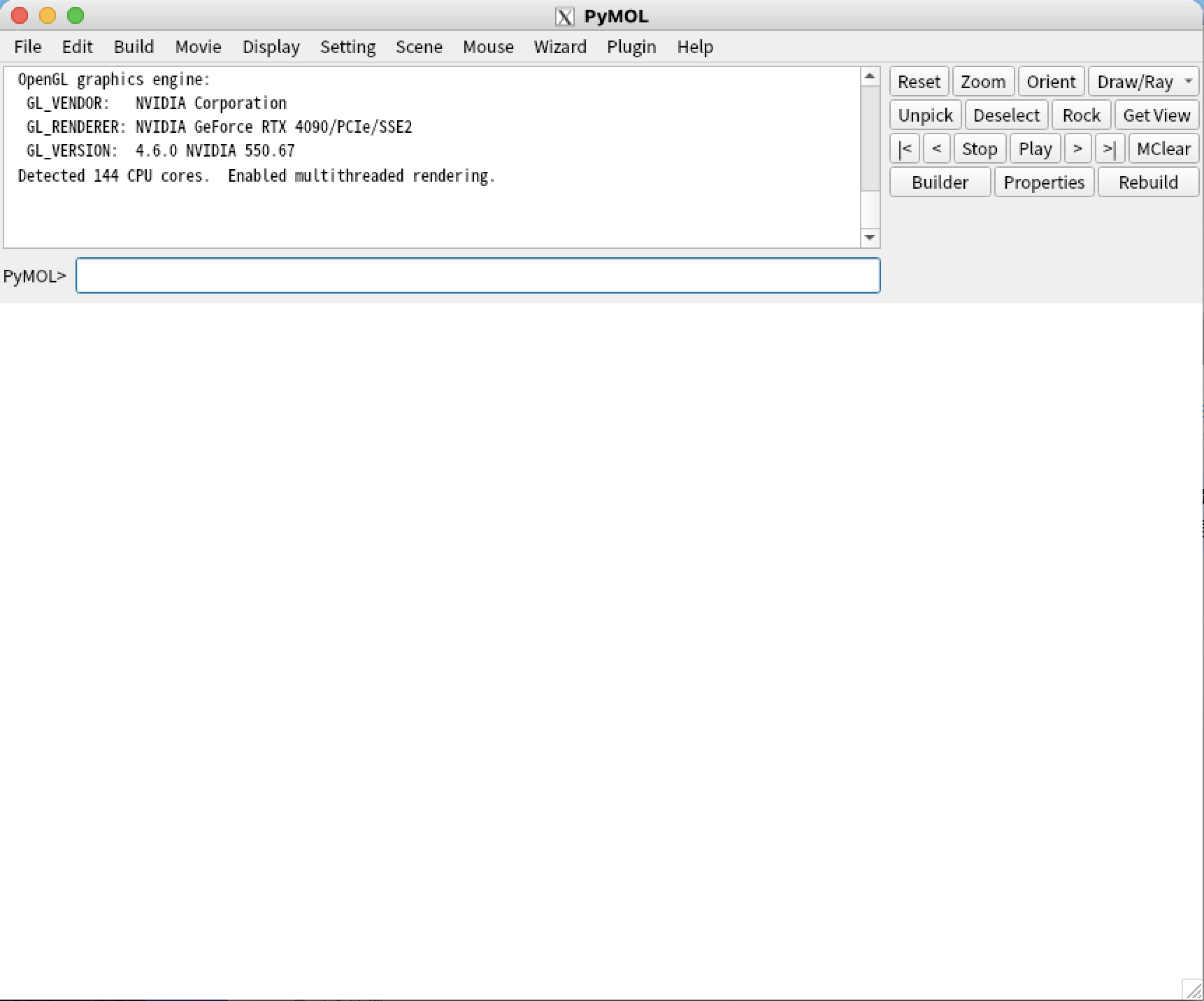The width and height of the screenshot is (1204, 1001).
Task: Focus the PyMOL command input field
Action: tap(478, 275)
